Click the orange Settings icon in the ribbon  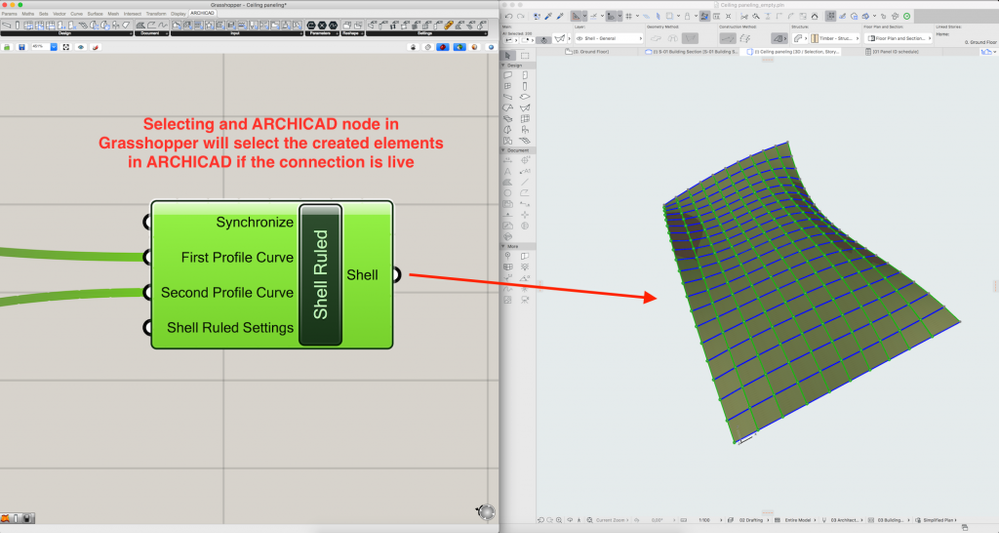(x=449, y=25)
